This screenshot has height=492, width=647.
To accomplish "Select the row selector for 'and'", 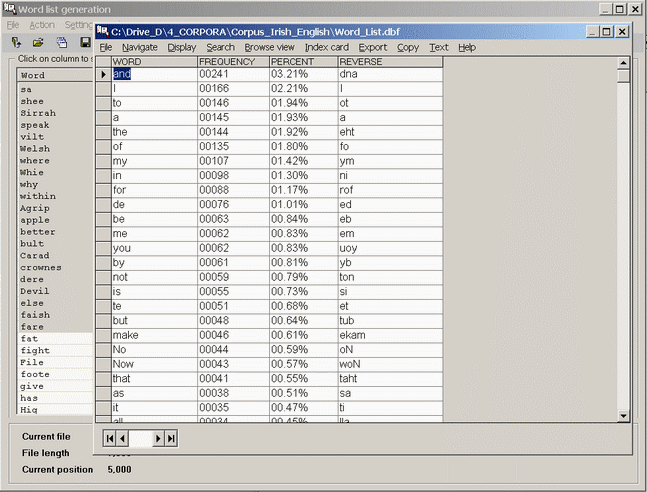I will click(103, 74).
